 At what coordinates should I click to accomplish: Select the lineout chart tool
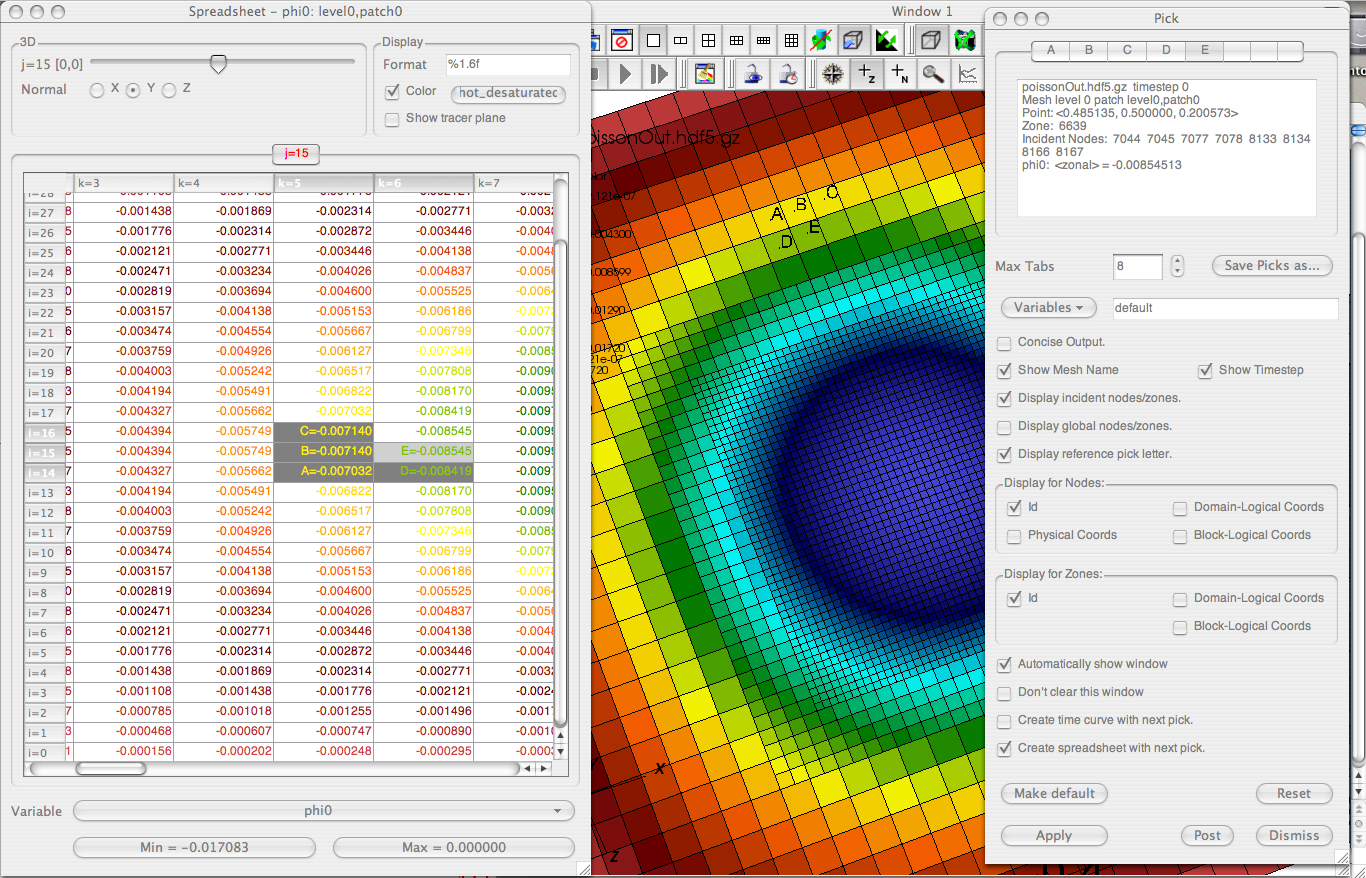coord(967,73)
